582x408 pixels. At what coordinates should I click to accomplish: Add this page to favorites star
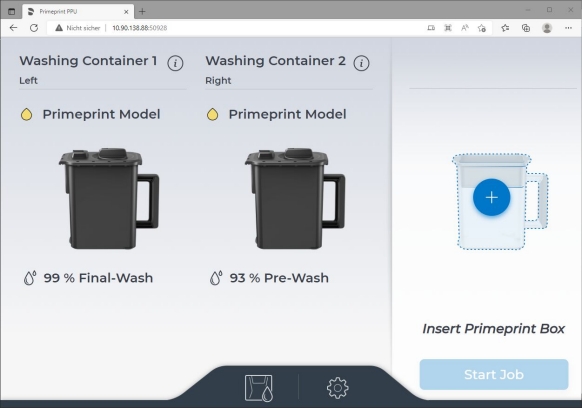coord(482,28)
